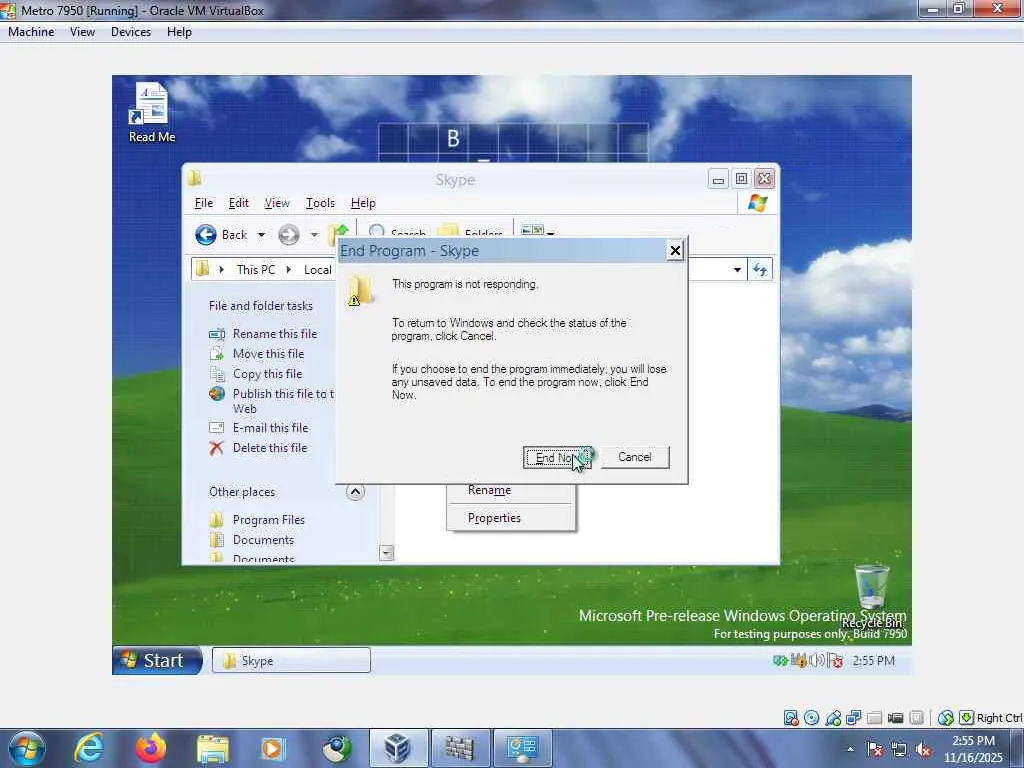Select This PC in the address breadcrumb
This screenshot has width=1024, height=768.
tap(256, 270)
